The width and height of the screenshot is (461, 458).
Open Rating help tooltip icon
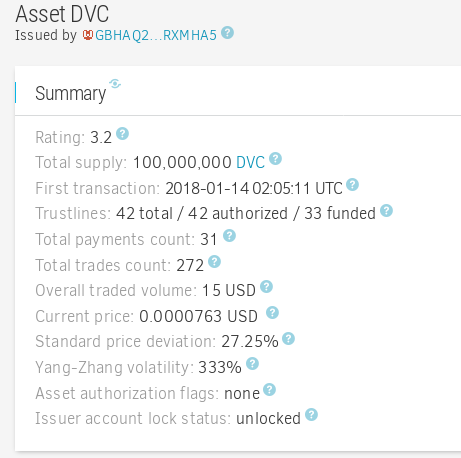tap(122, 134)
